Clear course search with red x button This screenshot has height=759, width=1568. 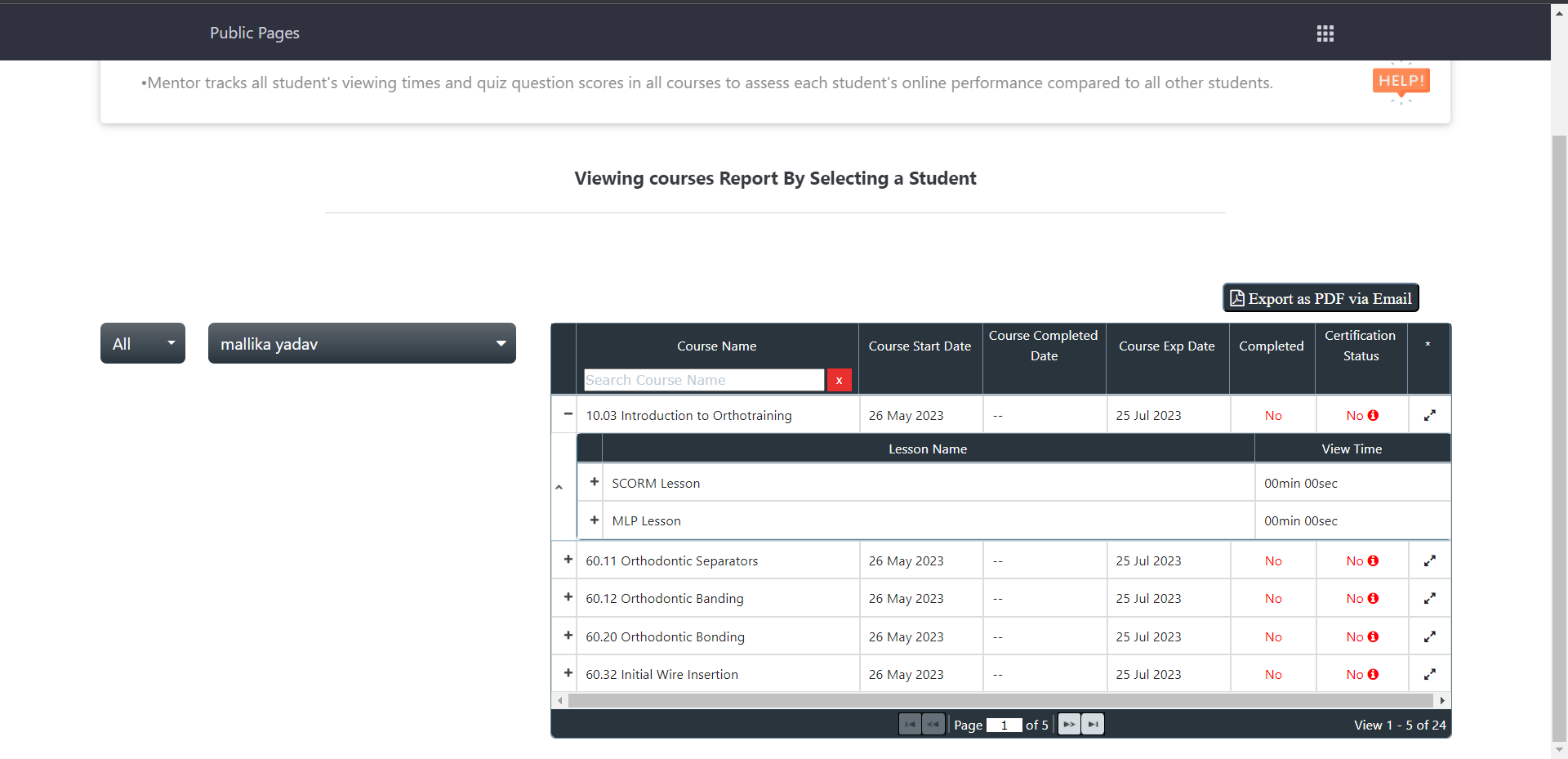[x=839, y=381]
